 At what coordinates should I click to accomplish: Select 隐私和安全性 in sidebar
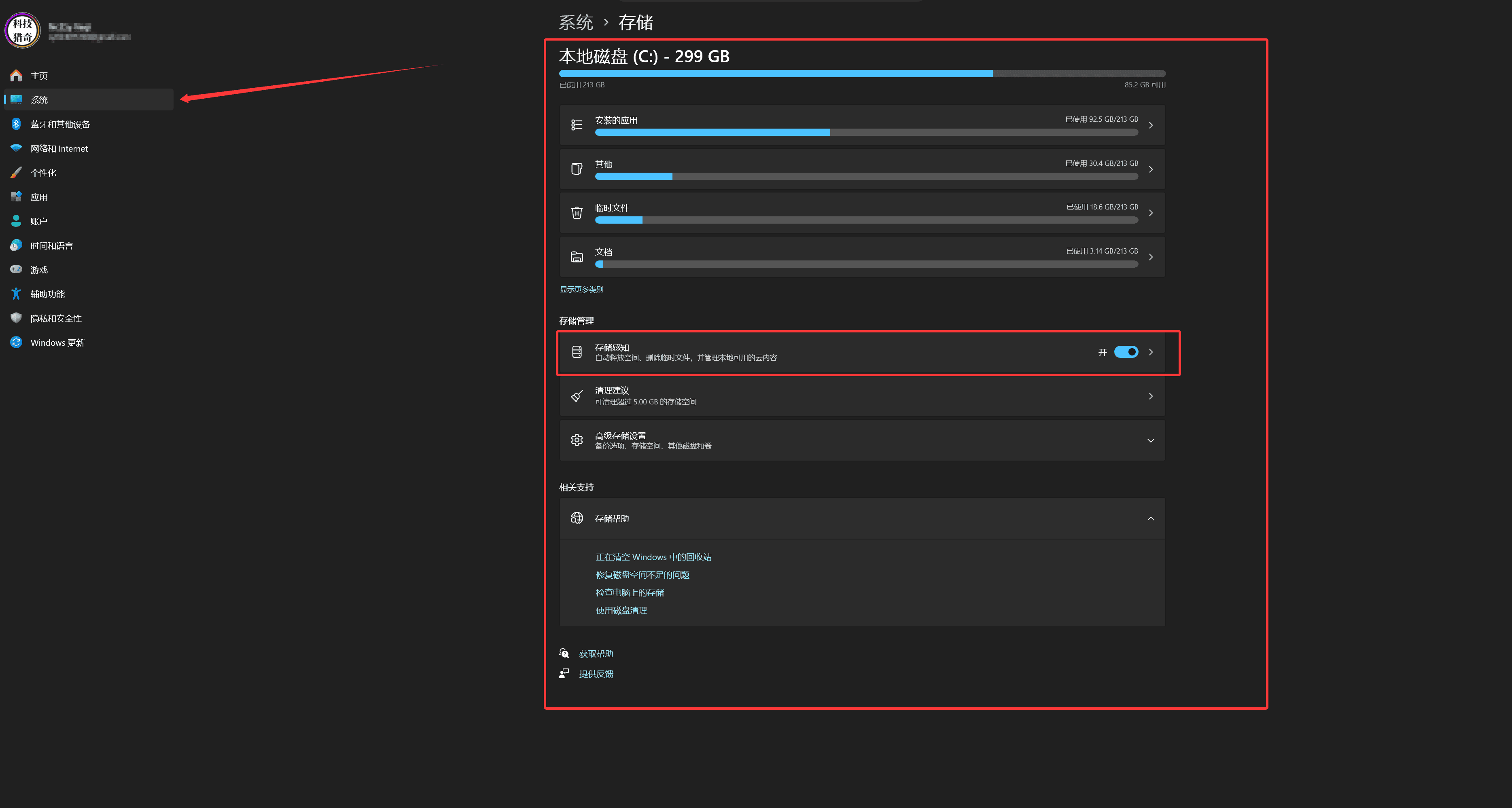pyautogui.click(x=89, y=318)
